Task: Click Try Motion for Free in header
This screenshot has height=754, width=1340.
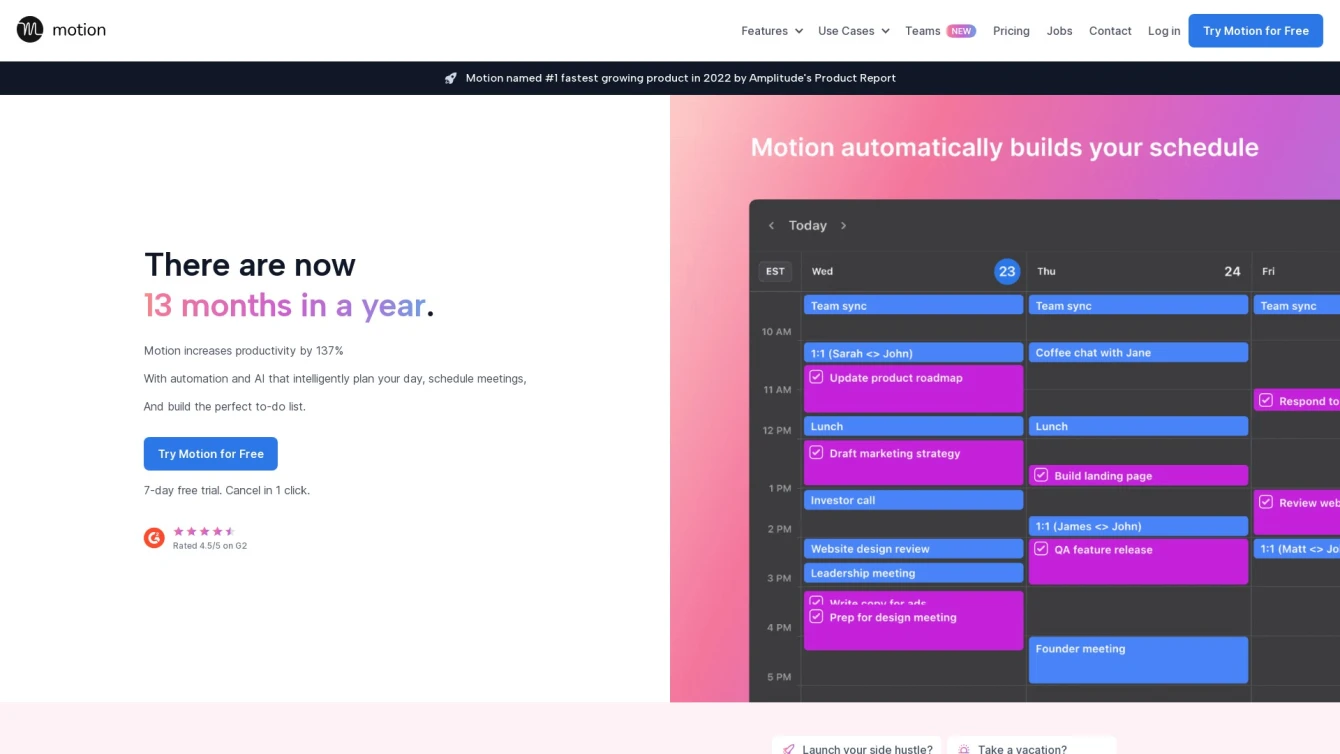Action: tap(1255, 31)
